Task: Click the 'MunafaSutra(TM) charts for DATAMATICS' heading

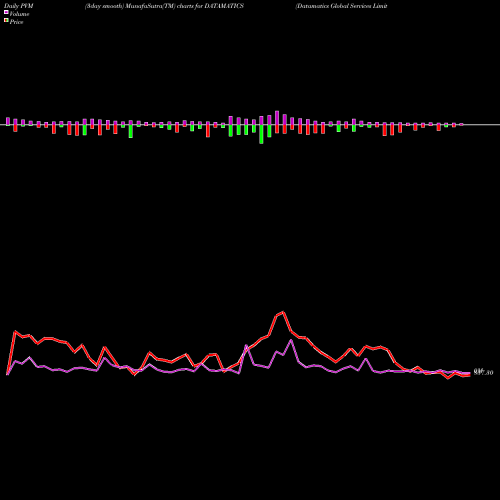Action: [184, 6]
